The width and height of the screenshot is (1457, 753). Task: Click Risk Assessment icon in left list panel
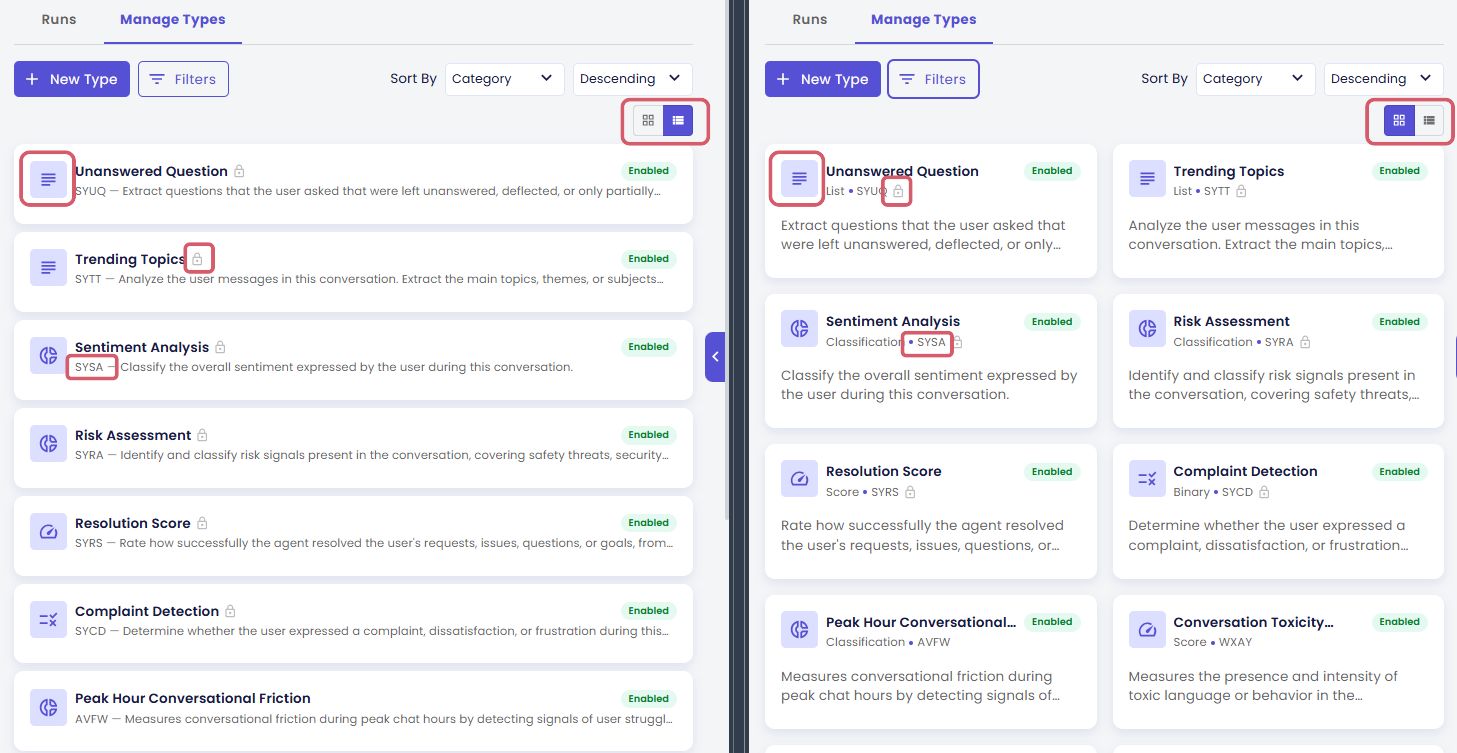pyautogui.click(x=48, y=444)
